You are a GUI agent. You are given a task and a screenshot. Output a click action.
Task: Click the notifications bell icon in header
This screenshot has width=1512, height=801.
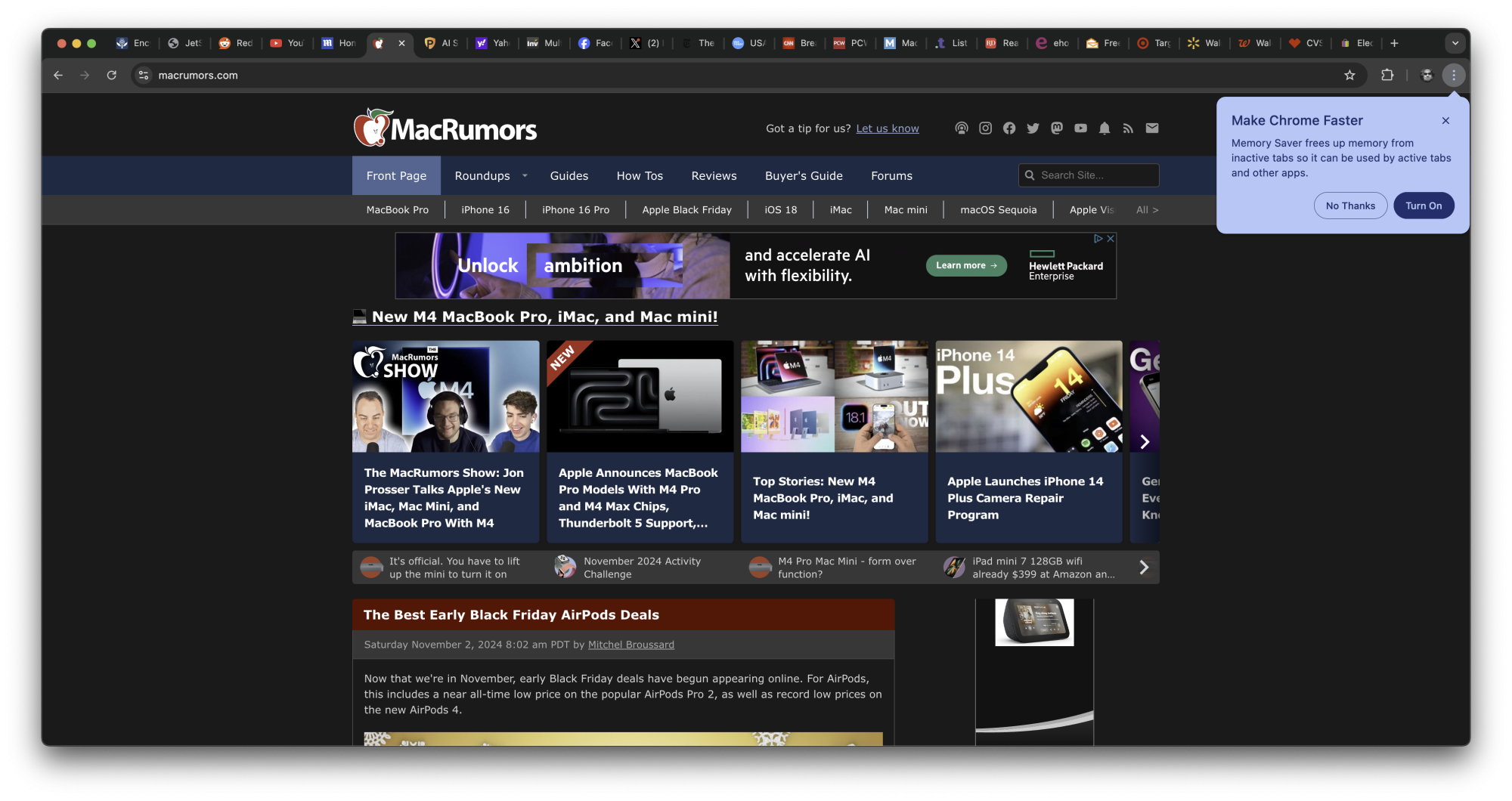coord(1105,128)
